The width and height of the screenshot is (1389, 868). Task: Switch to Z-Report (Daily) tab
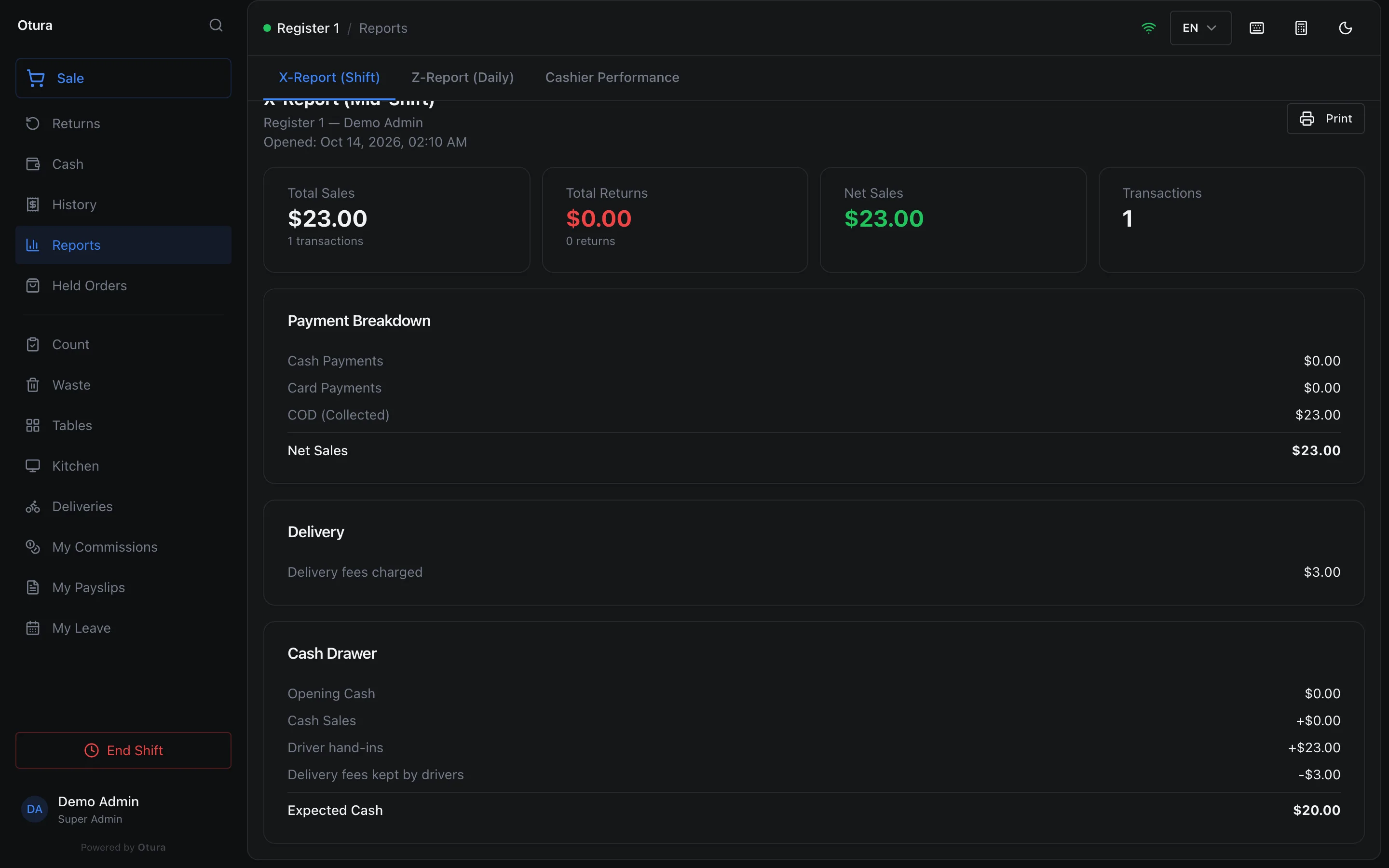pos(463,78)
